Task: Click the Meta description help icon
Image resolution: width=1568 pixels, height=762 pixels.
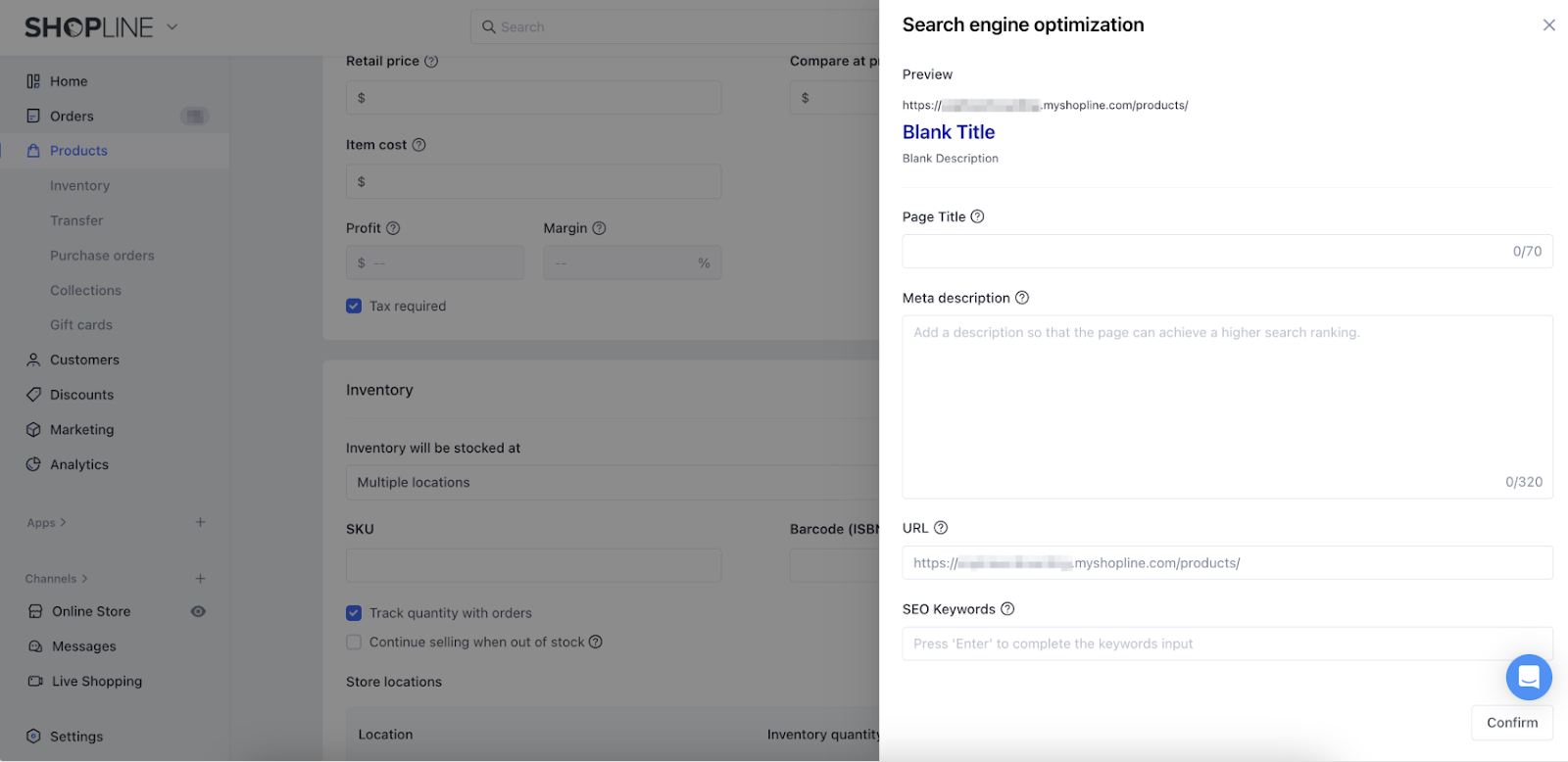Action: pyautogui.click(x=1022, y=298)
